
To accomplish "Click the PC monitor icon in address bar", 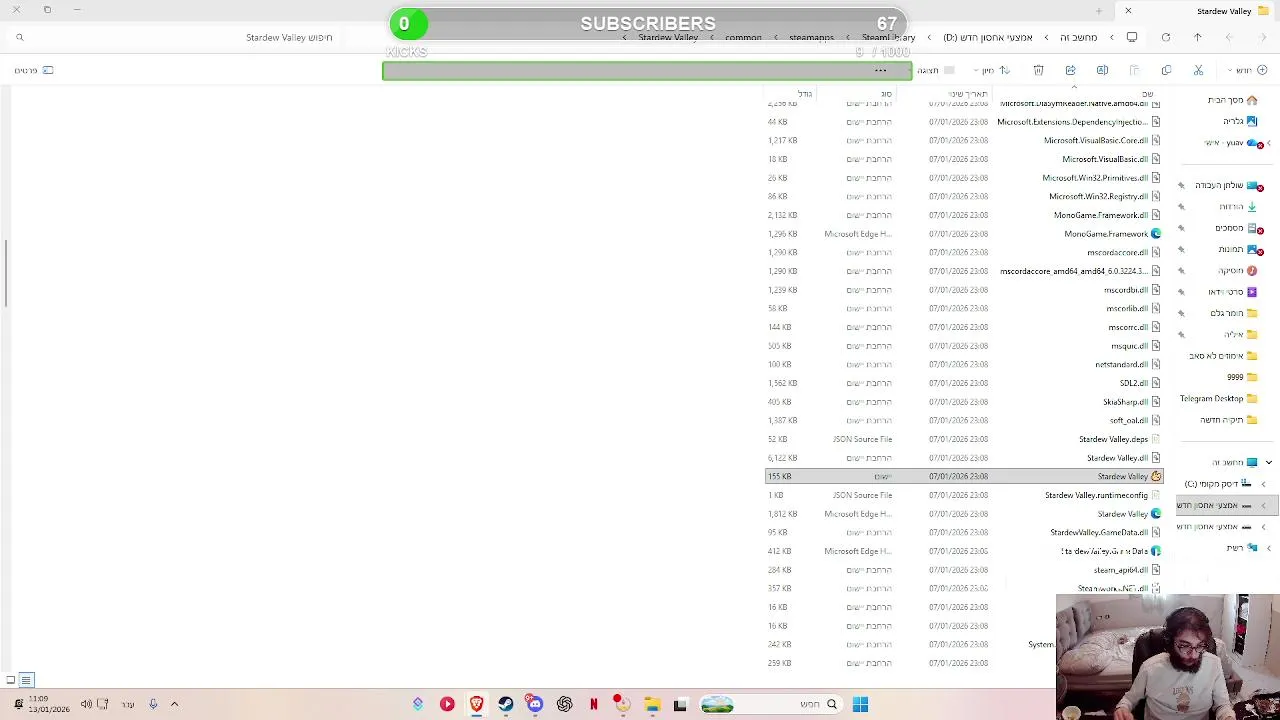I will tap(1132, 37).
